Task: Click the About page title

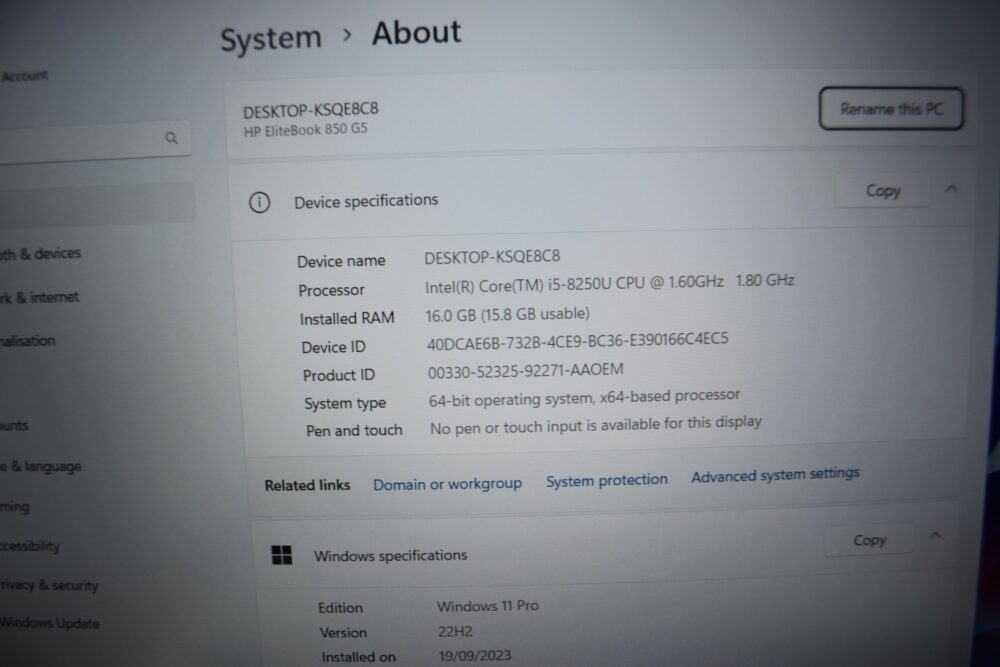Action: [x=416, y=33]
